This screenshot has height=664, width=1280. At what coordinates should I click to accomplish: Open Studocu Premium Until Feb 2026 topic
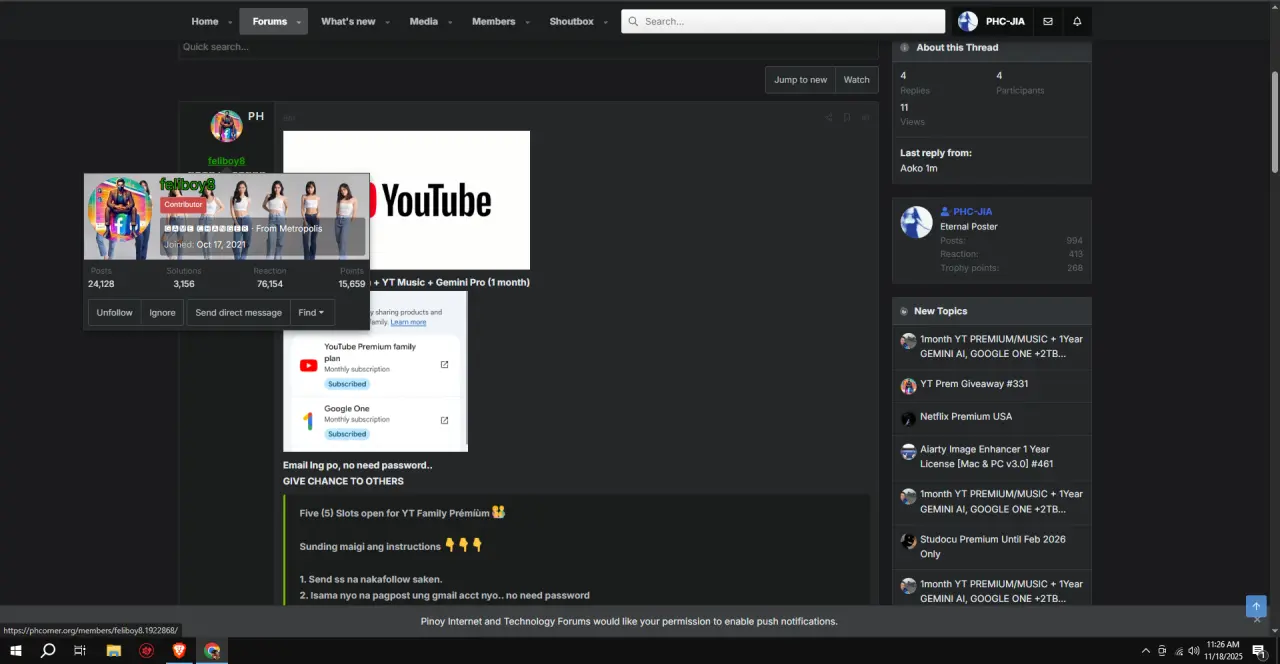pos(993,546)
